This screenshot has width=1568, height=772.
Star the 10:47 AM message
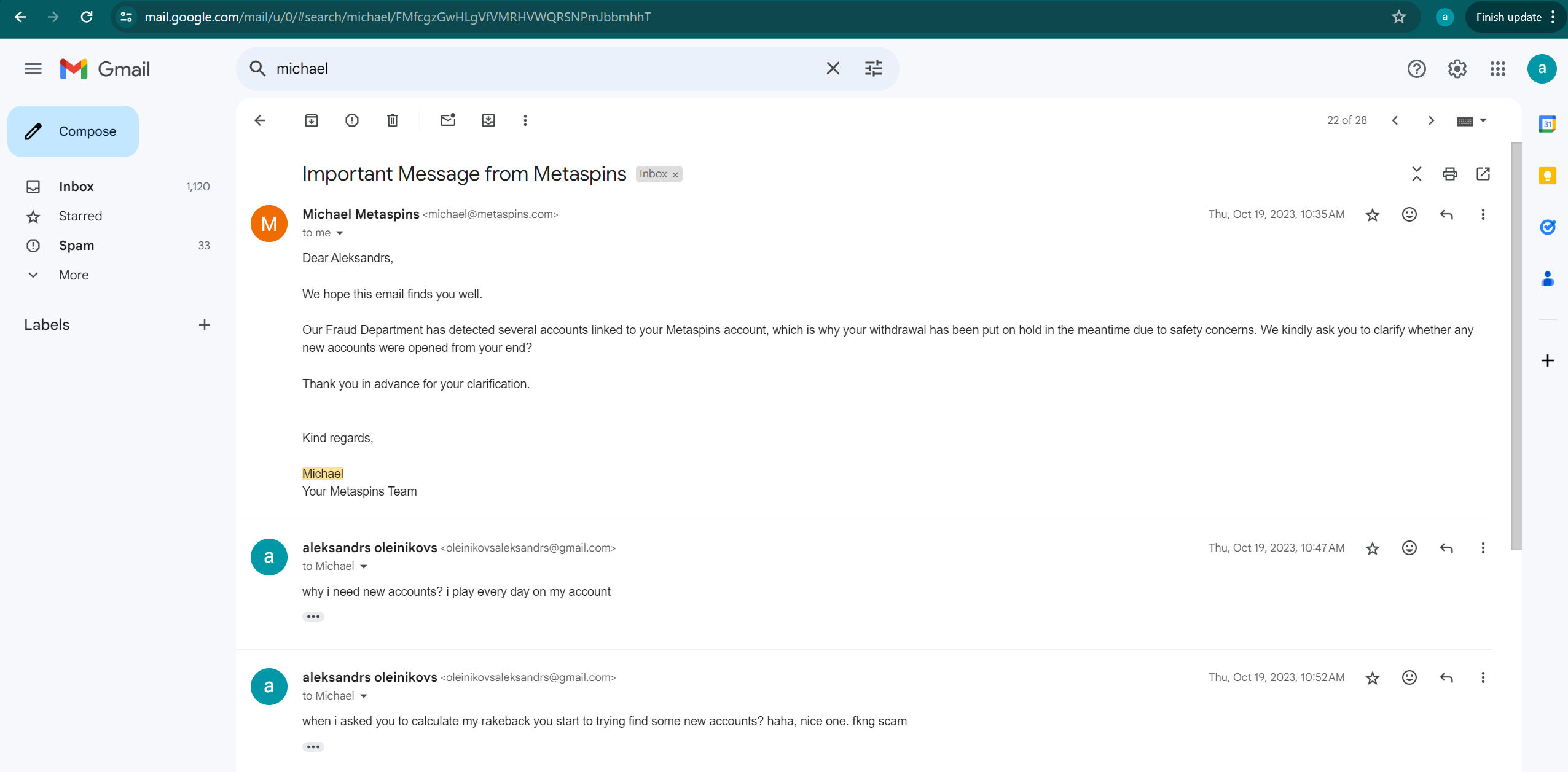pyautogui.click(x=1373, y=548)
